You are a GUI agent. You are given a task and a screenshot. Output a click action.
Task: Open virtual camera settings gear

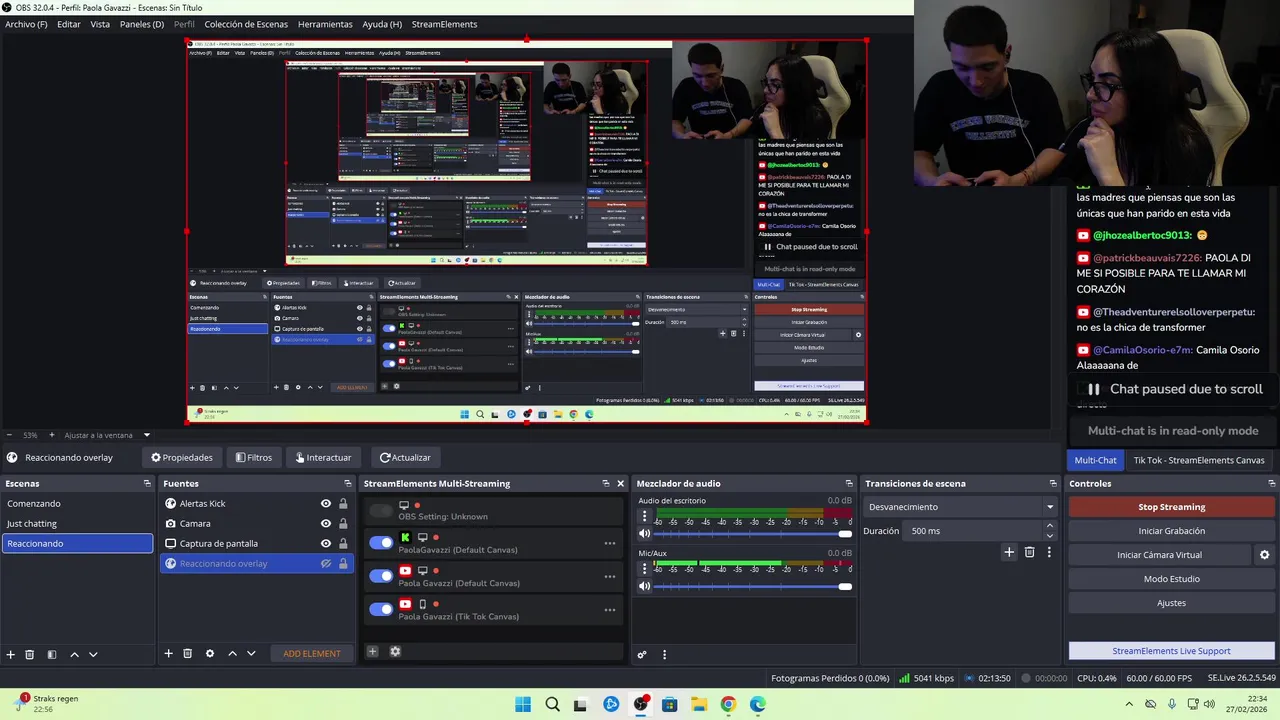click(1264, 555)
